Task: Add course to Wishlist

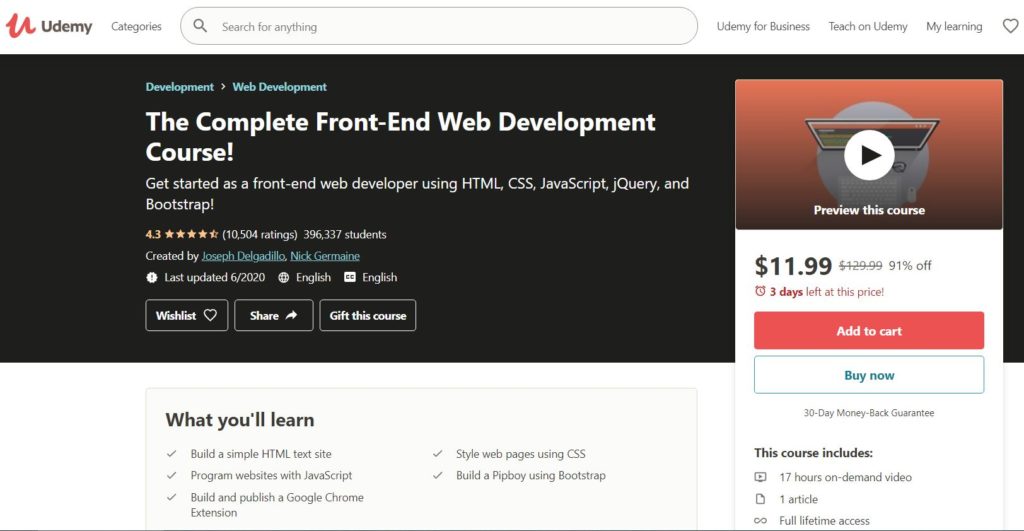Action: (187, 315)
